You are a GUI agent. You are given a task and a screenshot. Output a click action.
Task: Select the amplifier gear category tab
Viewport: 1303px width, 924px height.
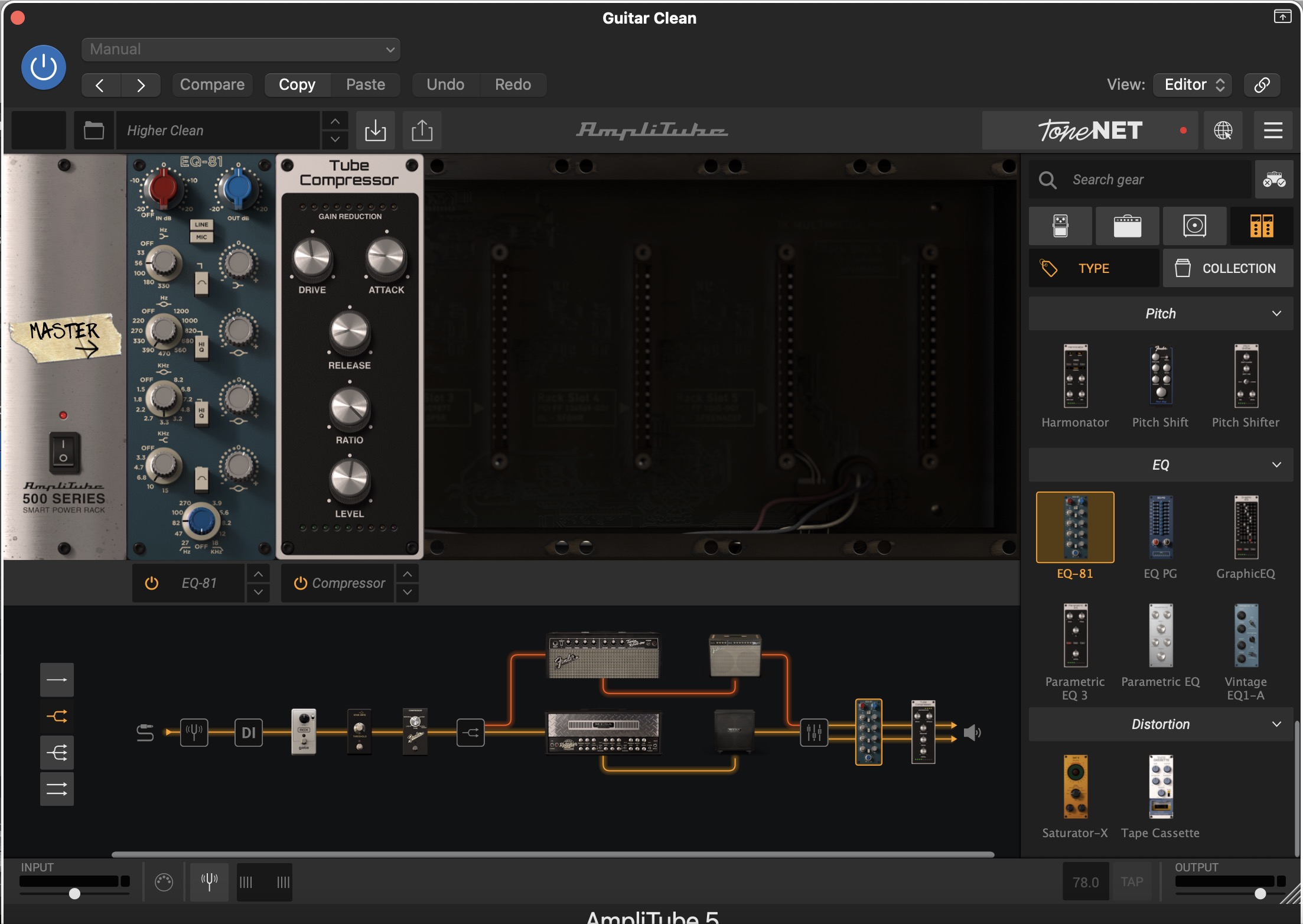tap(1127, 226)
